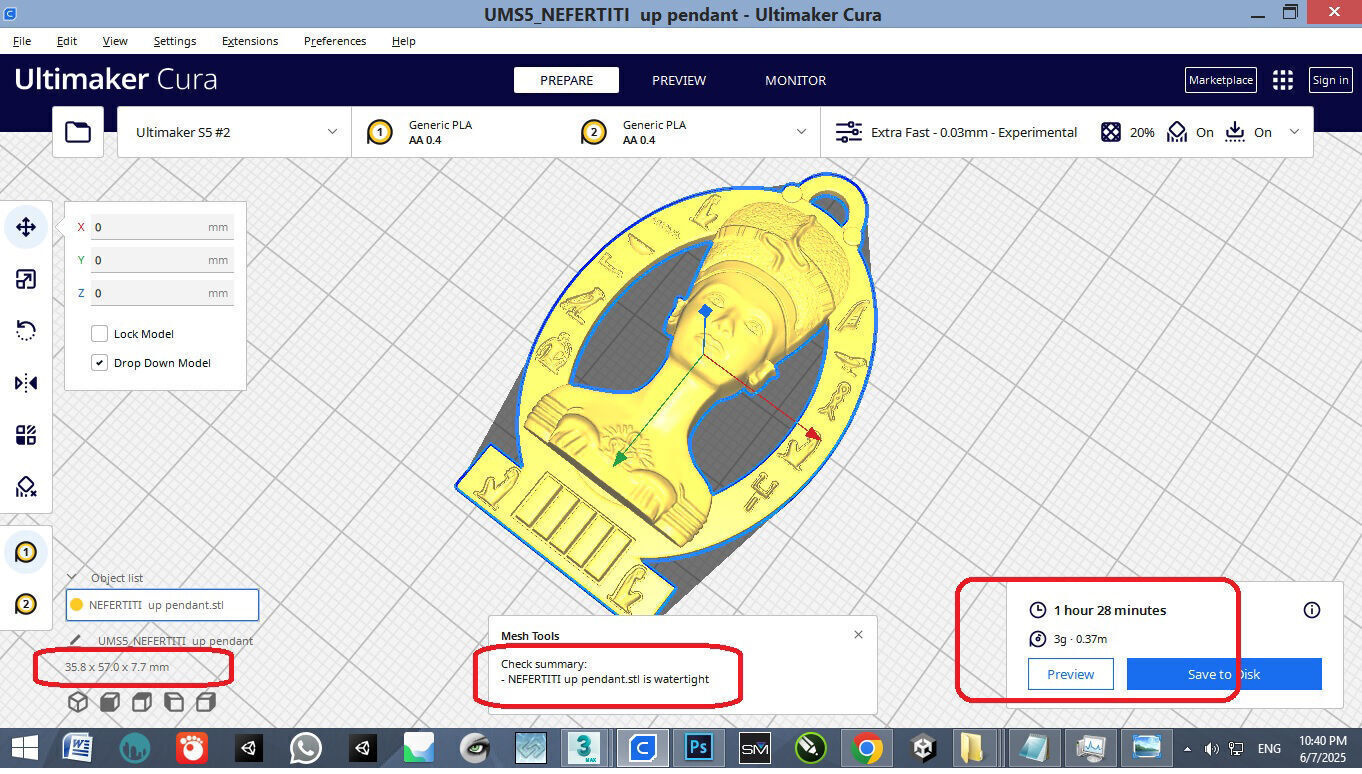
Task: Collapse the Object list expander
Action: click(x=72, y=577)
